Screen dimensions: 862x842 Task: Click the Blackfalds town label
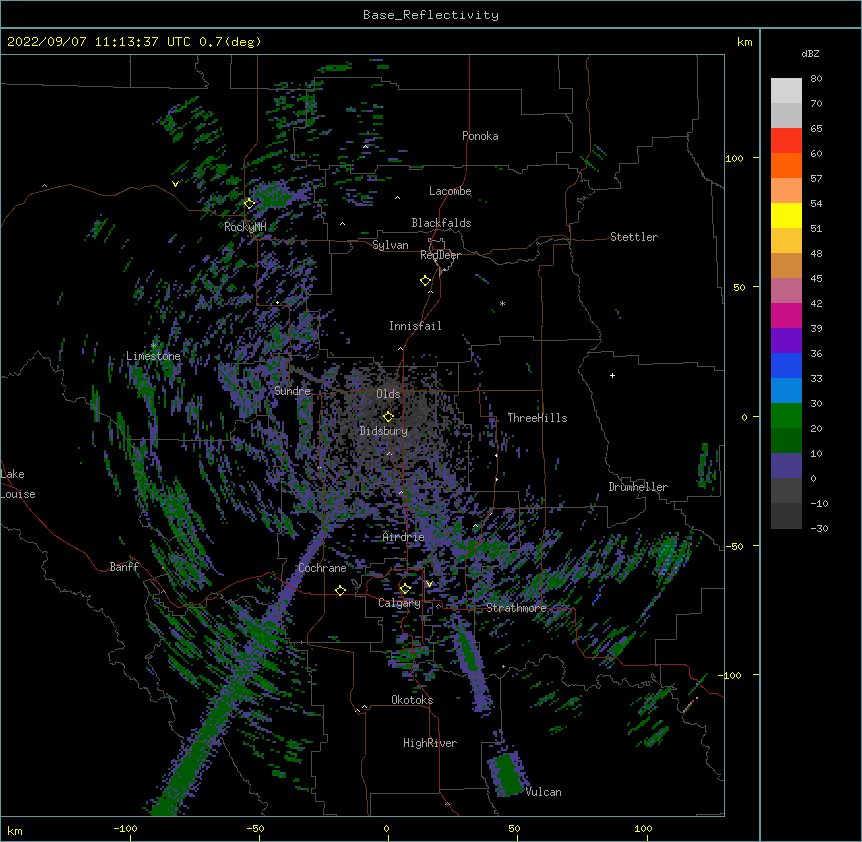click(441, 223)
